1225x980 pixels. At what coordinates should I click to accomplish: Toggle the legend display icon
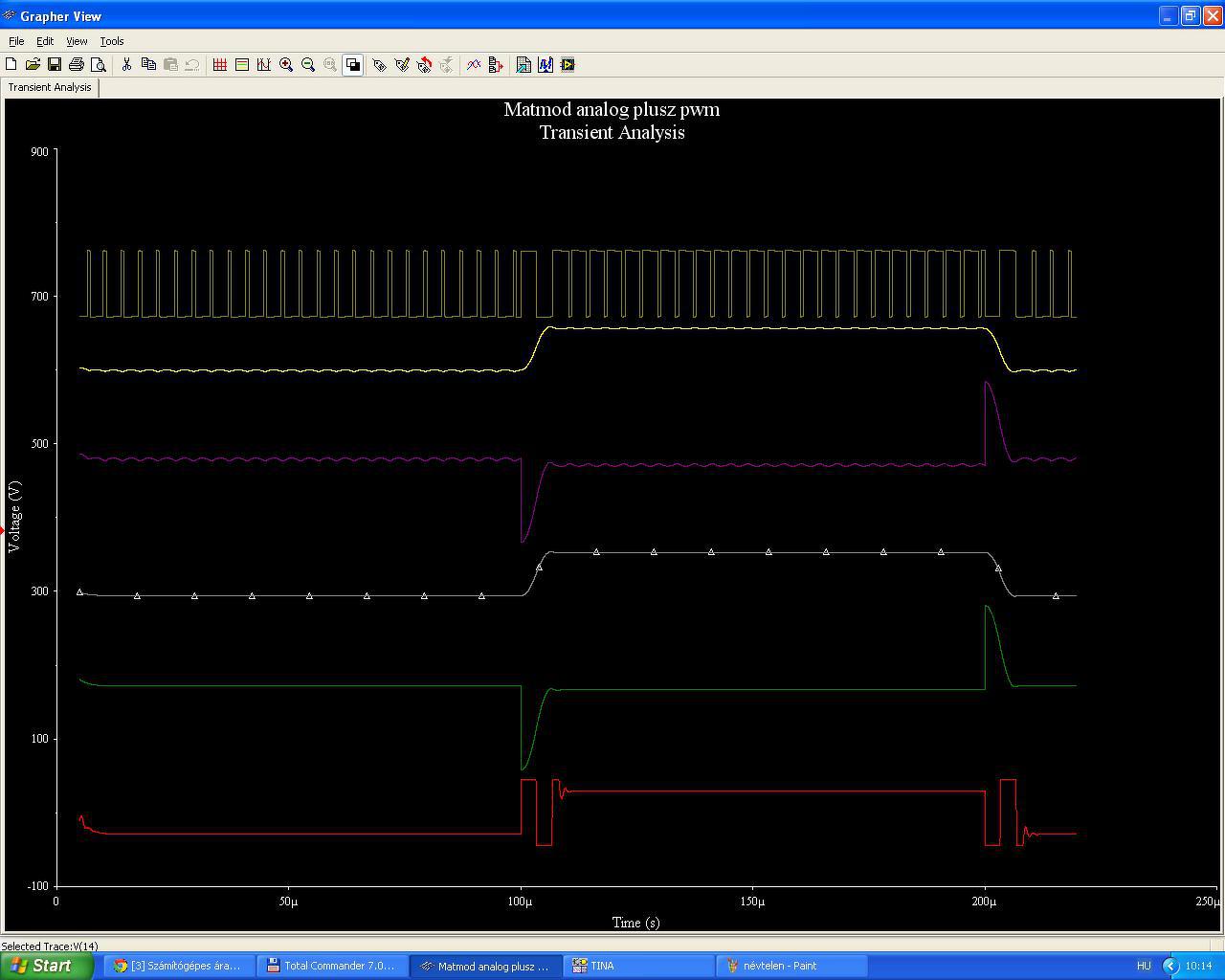[x=242, y=64]
